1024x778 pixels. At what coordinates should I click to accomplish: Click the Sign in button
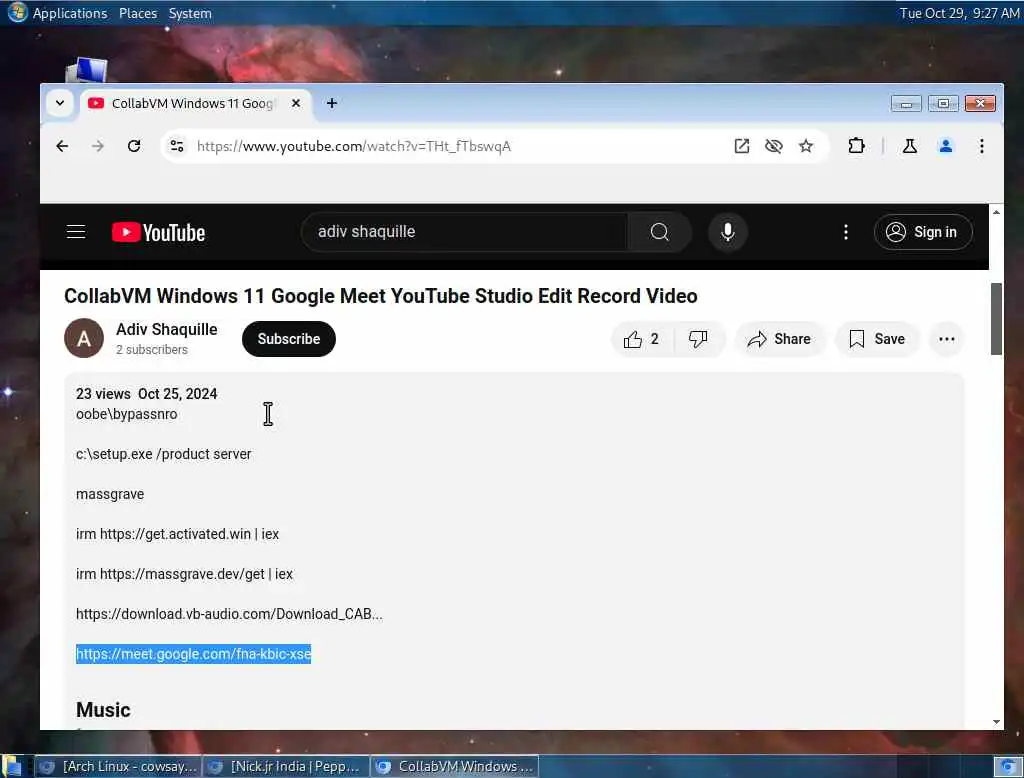pos(923,232)
